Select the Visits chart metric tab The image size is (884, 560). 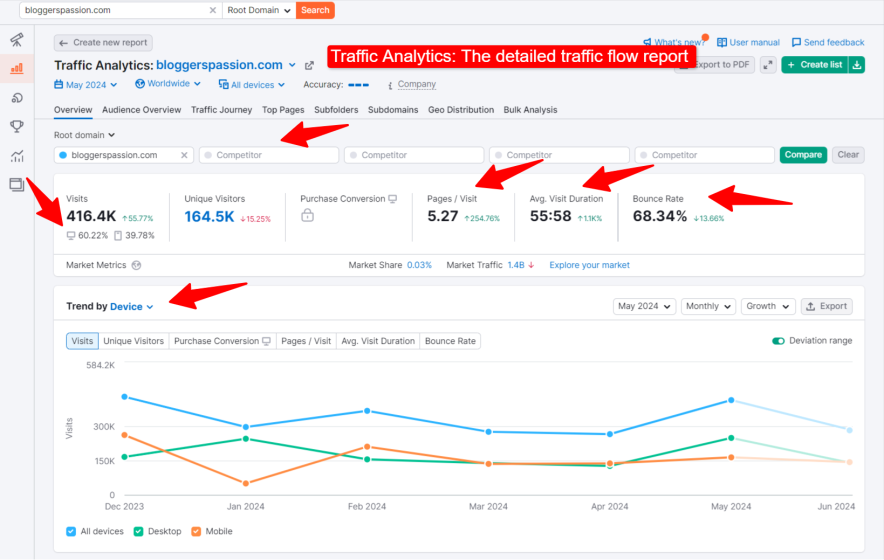pos(82,341)
